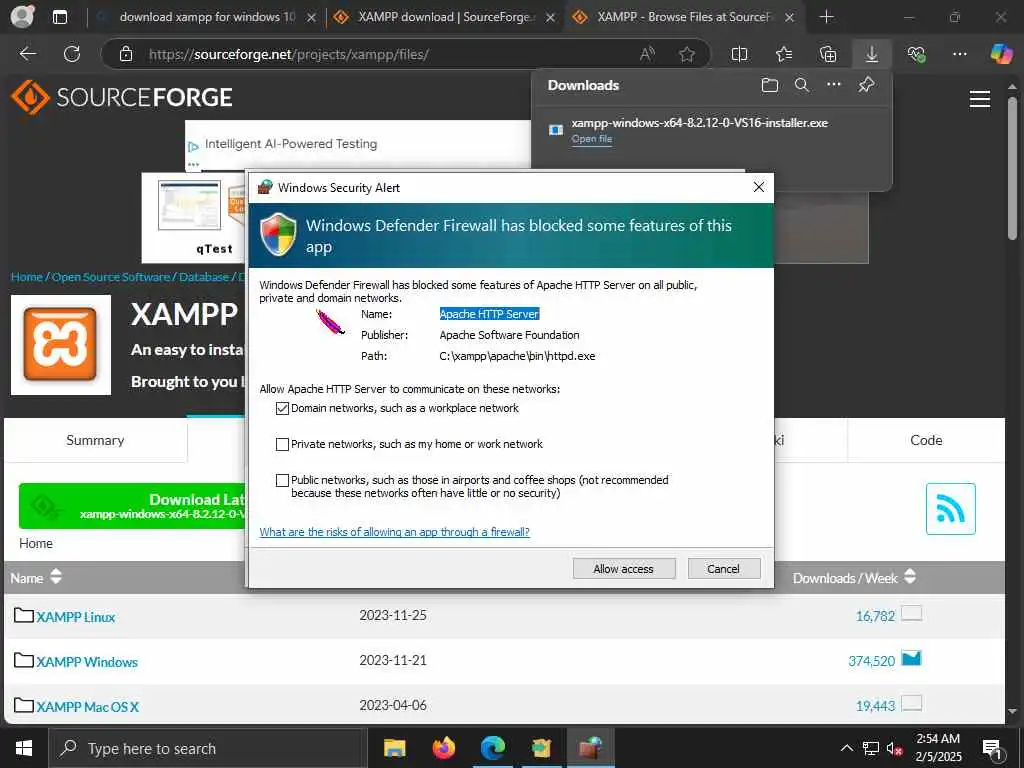Open the favorites list icon

point(784,54)
